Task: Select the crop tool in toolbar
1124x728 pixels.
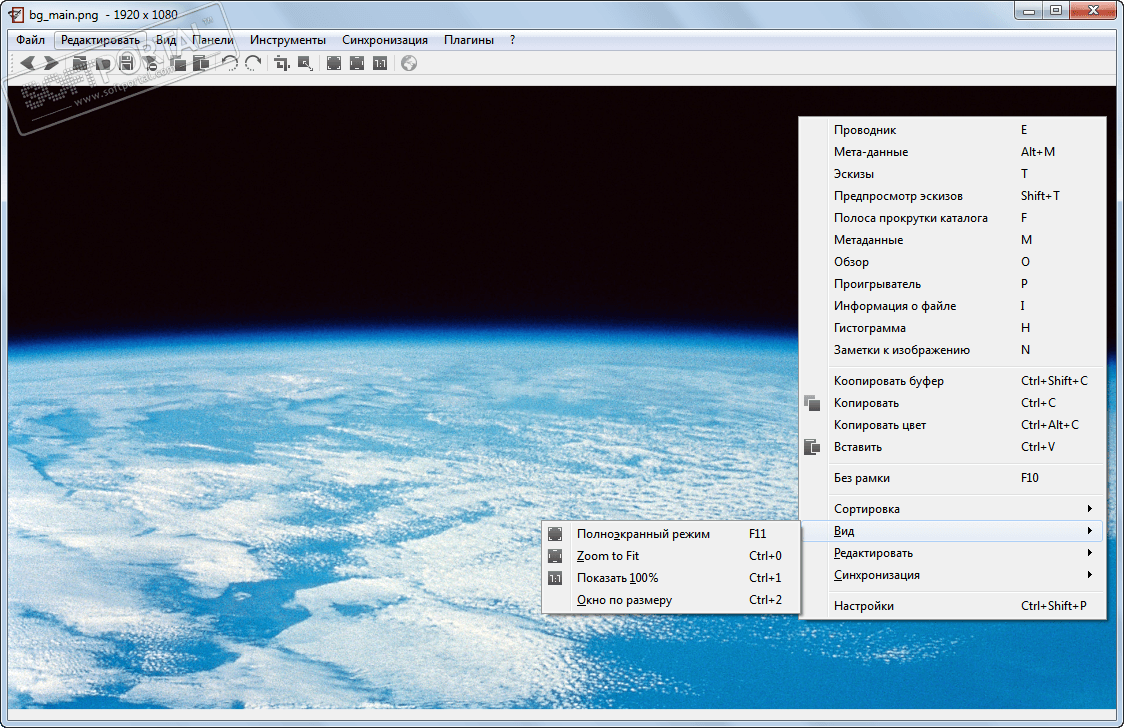Action: pyautogui.click(x=282, y=63)
